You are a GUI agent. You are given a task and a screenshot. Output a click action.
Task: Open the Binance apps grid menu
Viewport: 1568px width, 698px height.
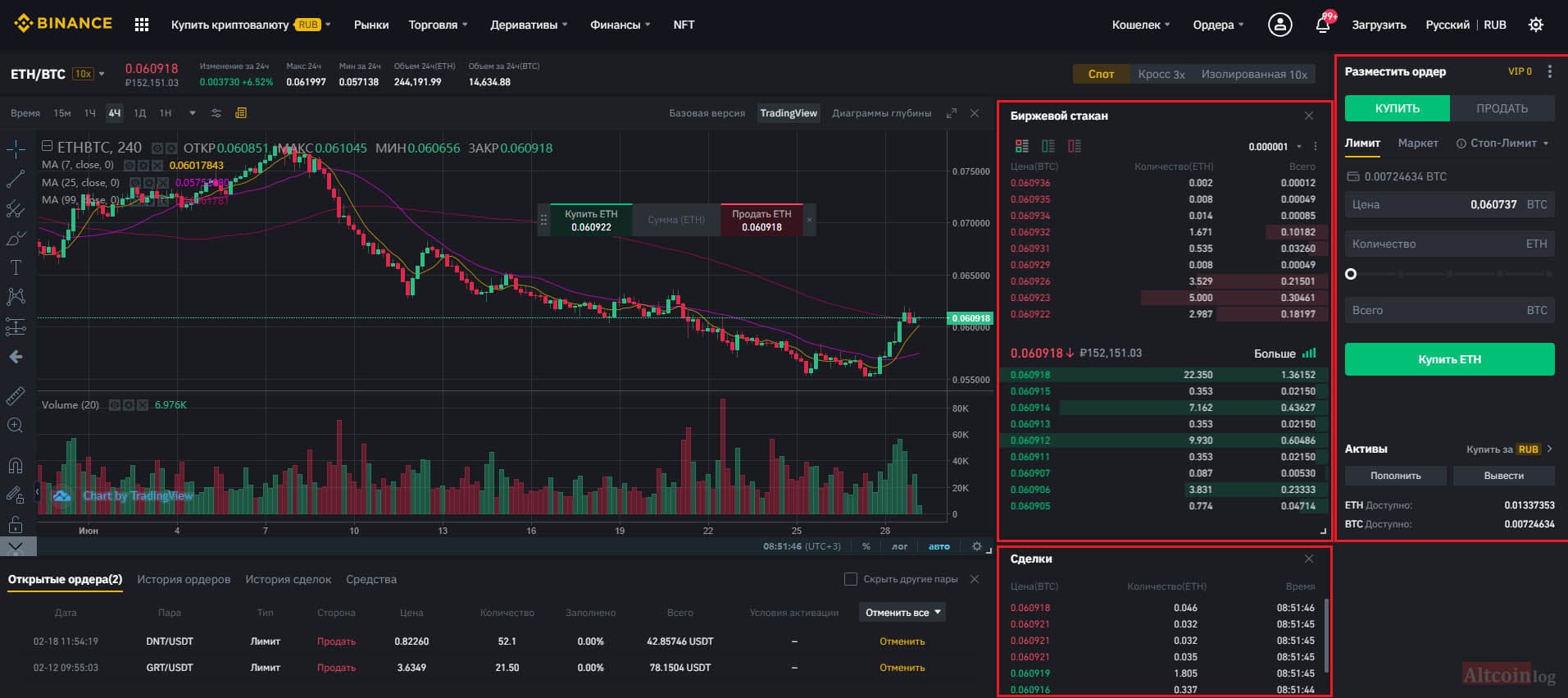142,25
